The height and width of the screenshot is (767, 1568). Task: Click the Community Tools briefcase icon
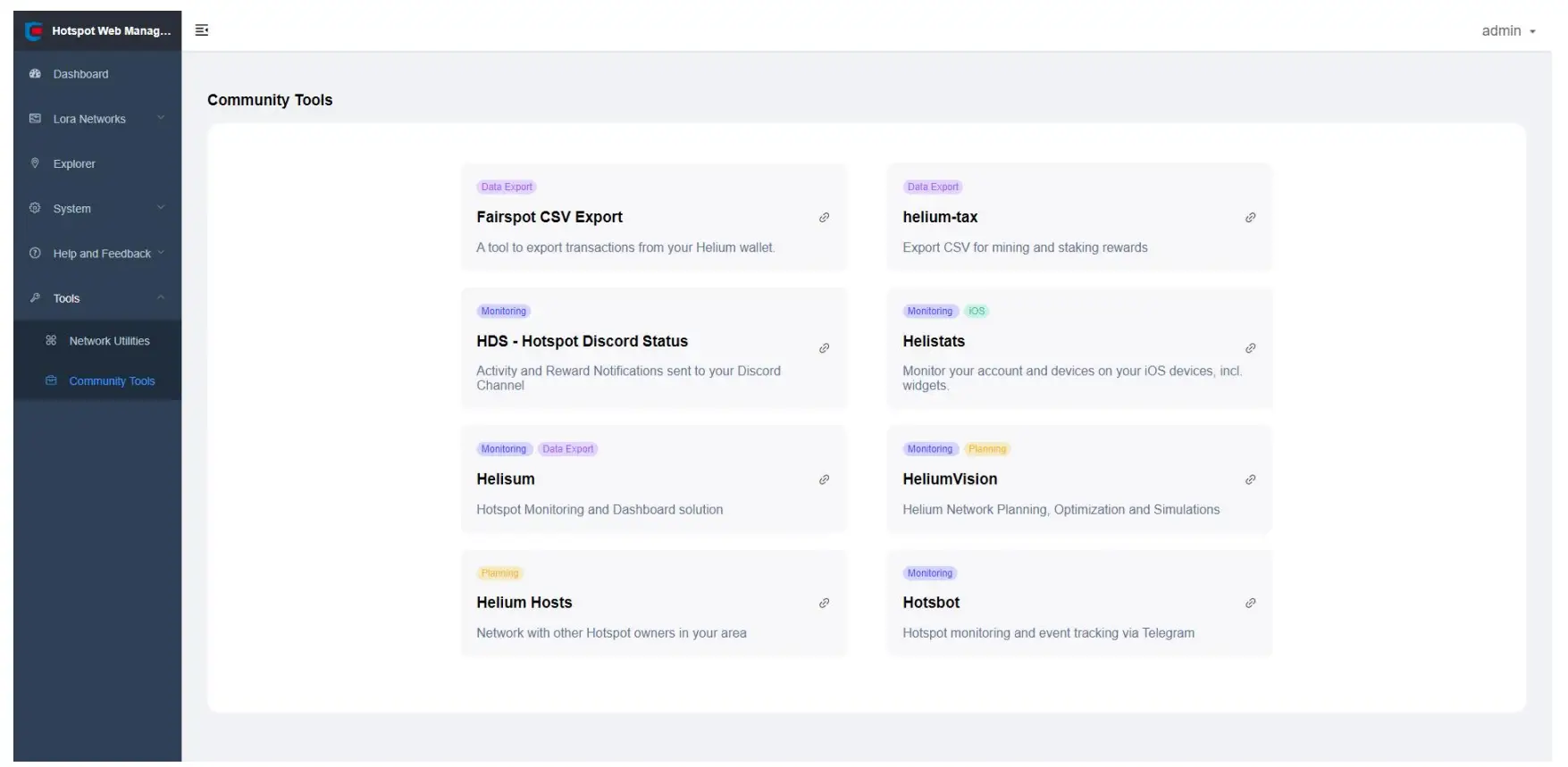[51, 381]
